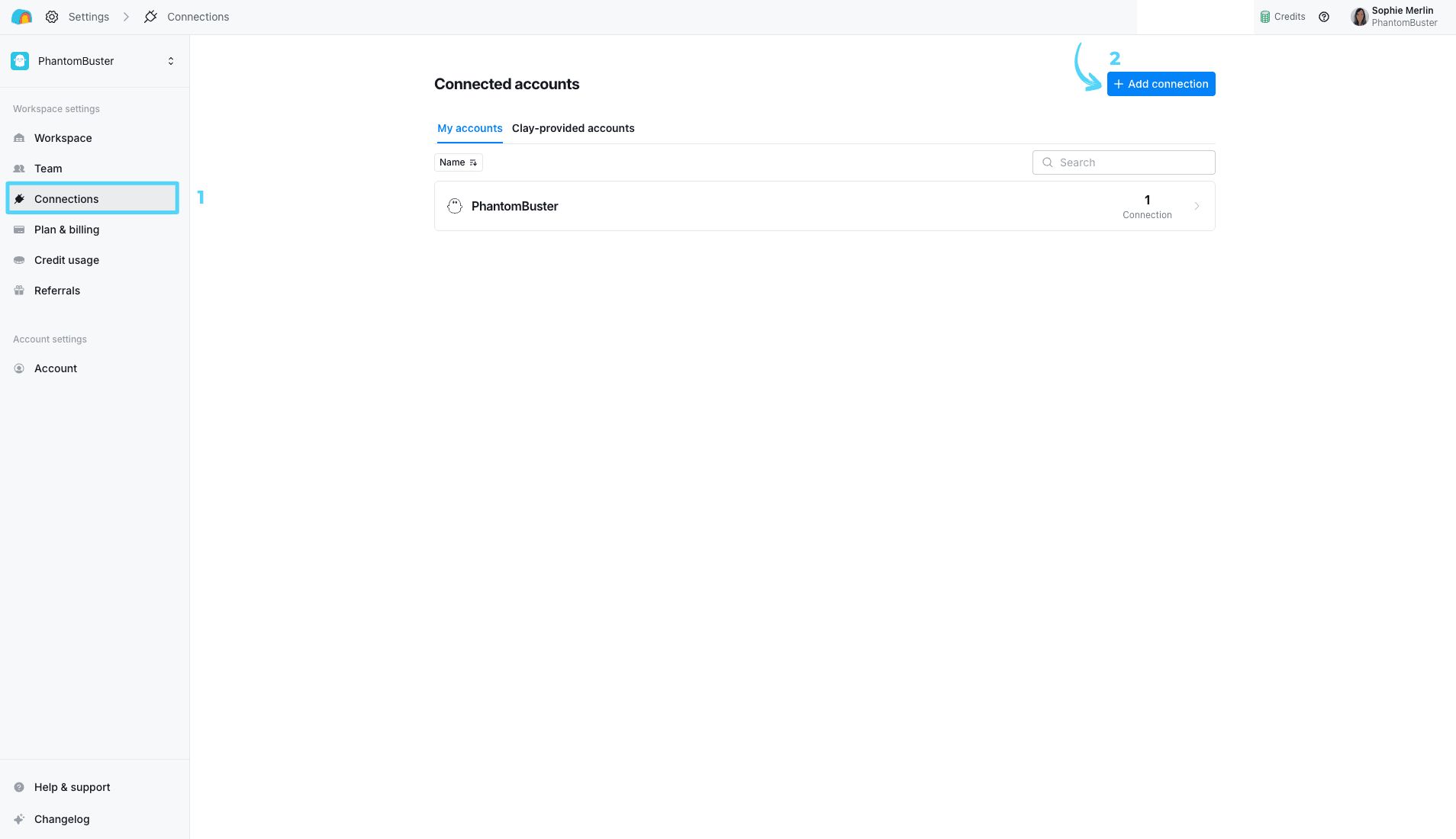Click the Add connection button
Viewport: 1456px width, 839px height.
1161,84
